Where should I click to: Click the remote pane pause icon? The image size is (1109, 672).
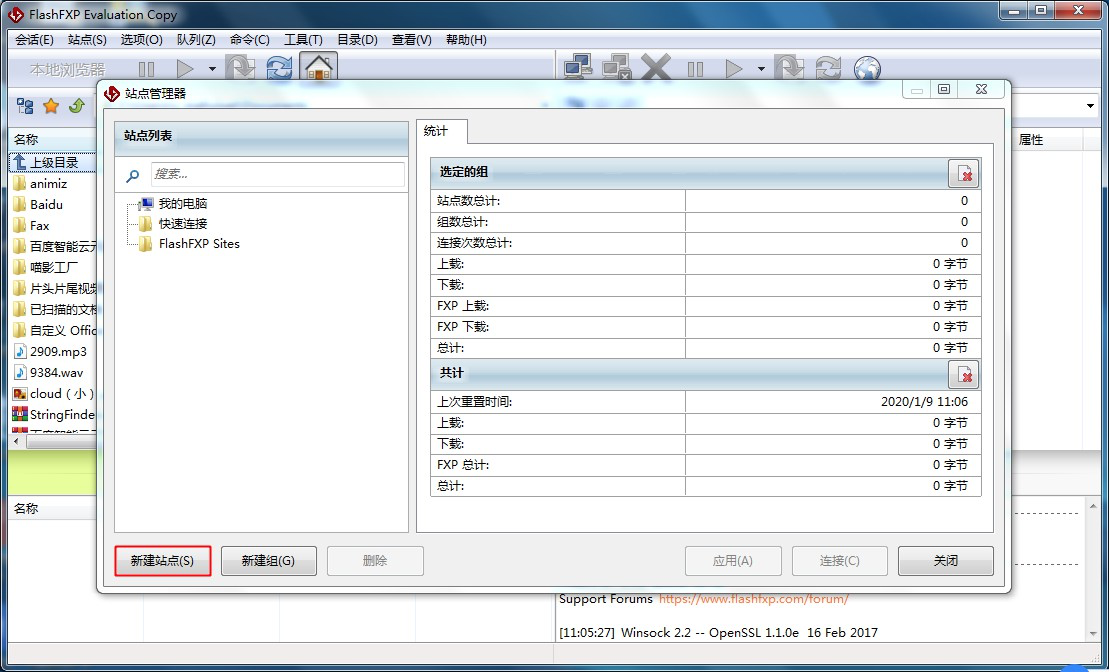click(x=695, y=69)
